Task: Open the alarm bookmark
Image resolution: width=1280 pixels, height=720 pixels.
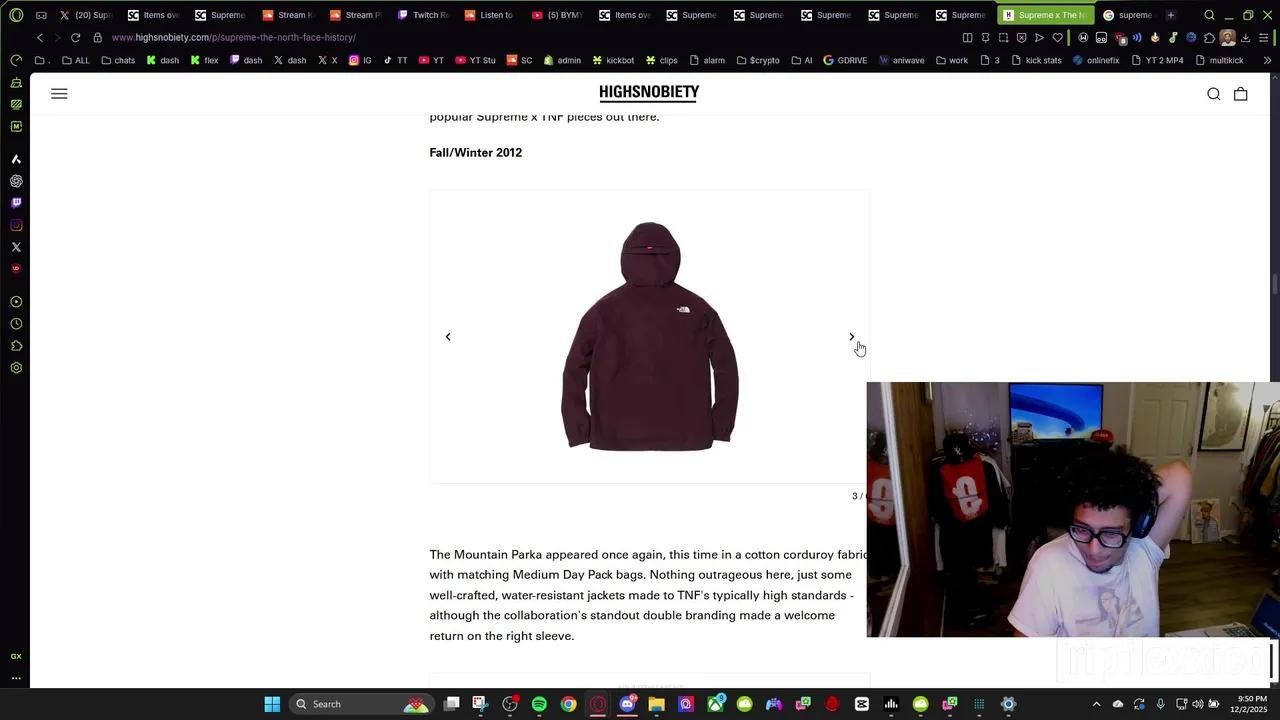Action: (706, 60)
